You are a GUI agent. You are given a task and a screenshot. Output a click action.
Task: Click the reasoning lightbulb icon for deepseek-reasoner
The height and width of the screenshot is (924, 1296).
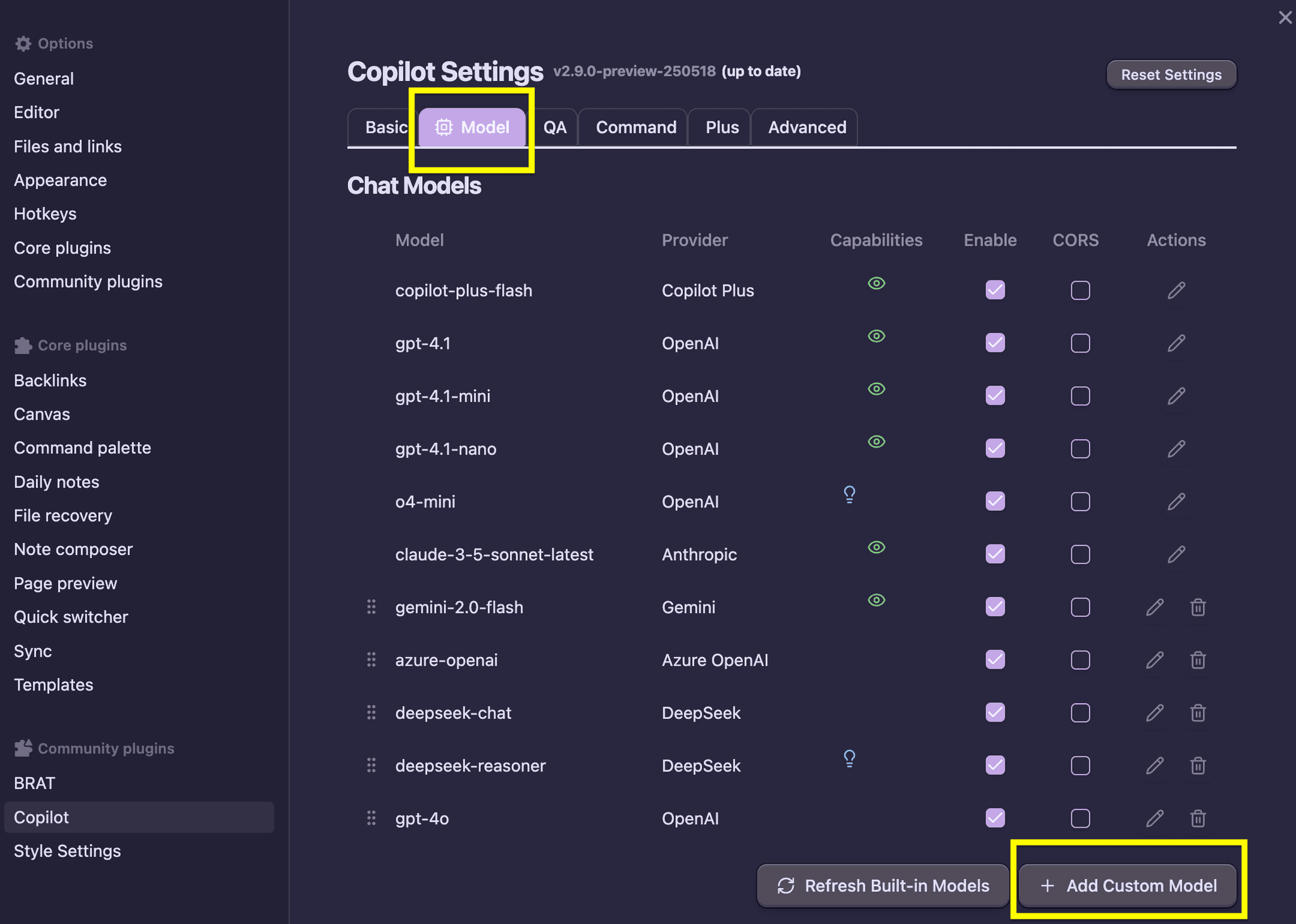tap(849, 758)
